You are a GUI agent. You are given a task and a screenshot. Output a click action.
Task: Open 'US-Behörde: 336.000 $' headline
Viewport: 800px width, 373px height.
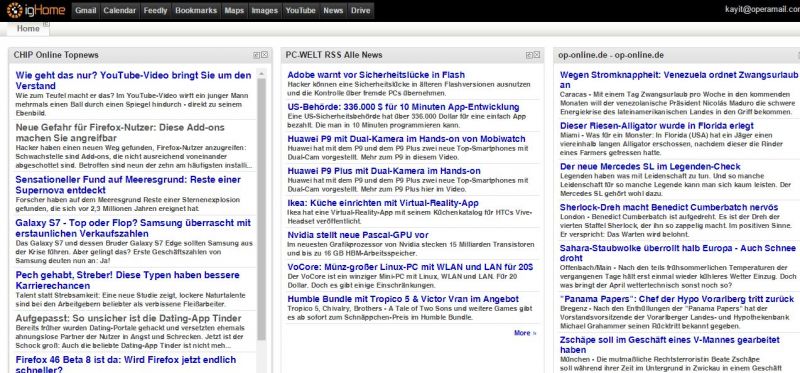point(403,107)
